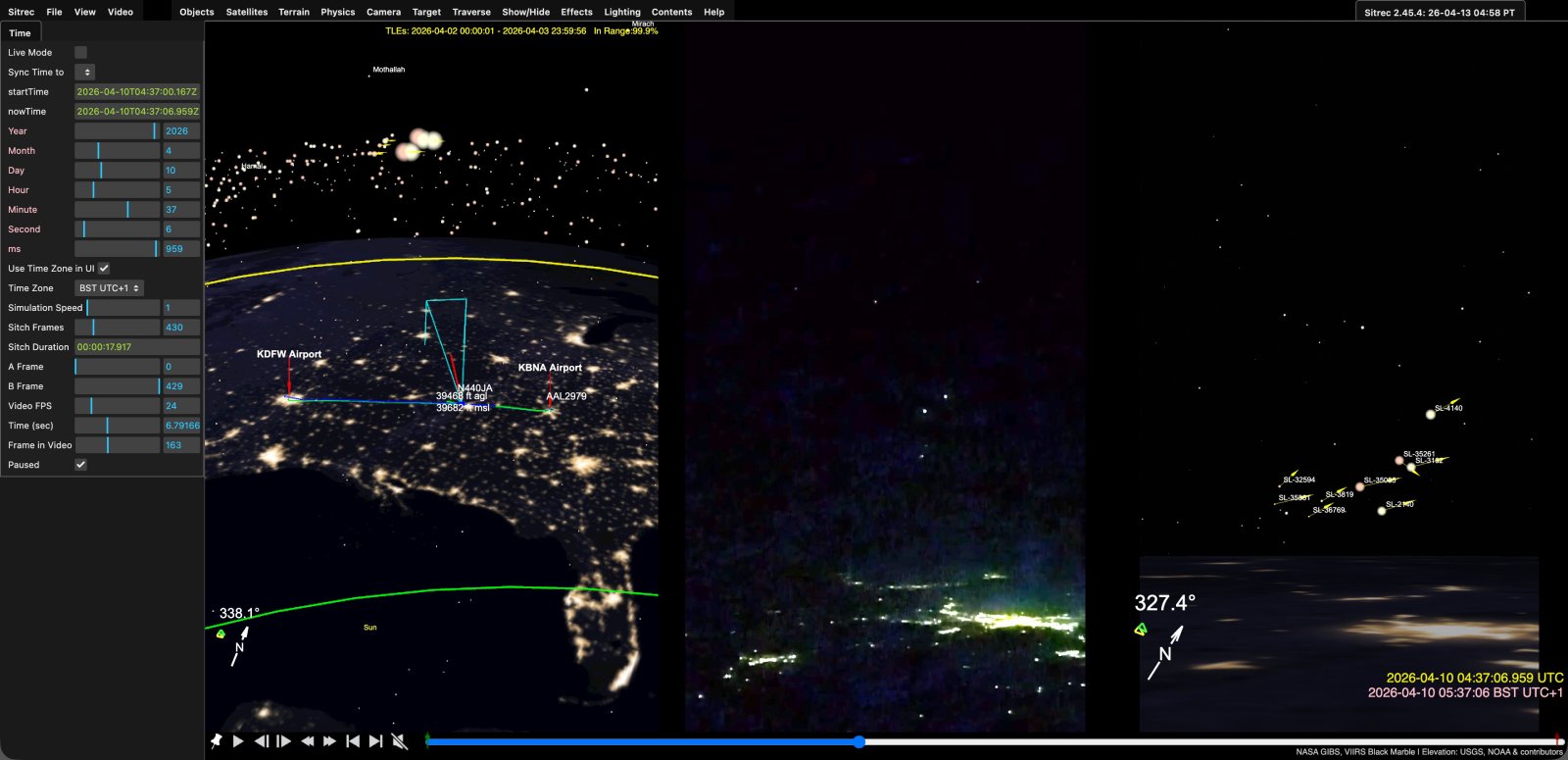Click the fast forward icon
Image resolution: width=1568 pixels, height=760 pixels.
330,741
